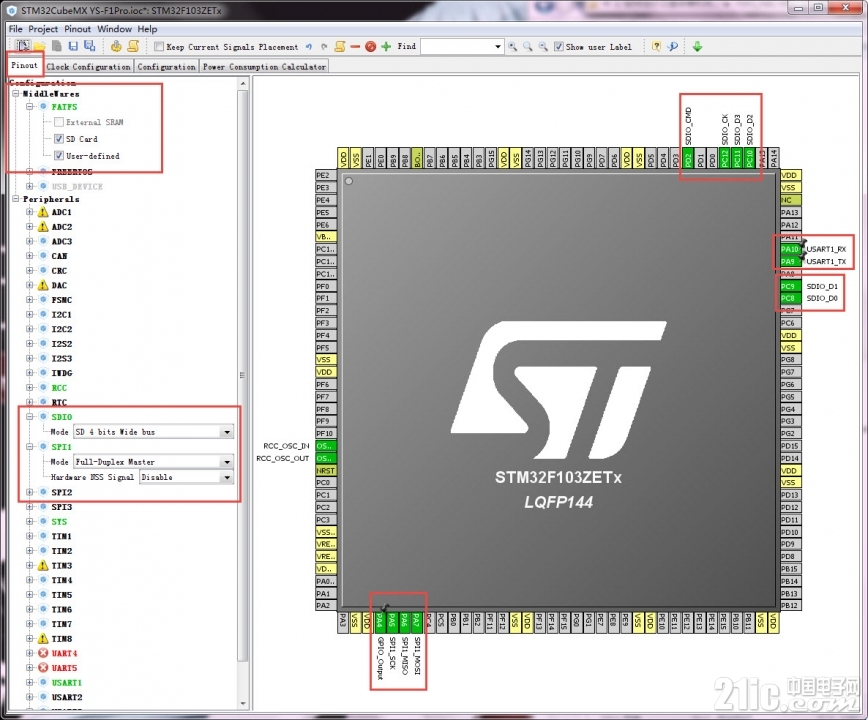Image resolution: width=868 pixels, height=720 pixels.
Task: Collapse the MiddleWares tree node
Action: tap(16, 94)
